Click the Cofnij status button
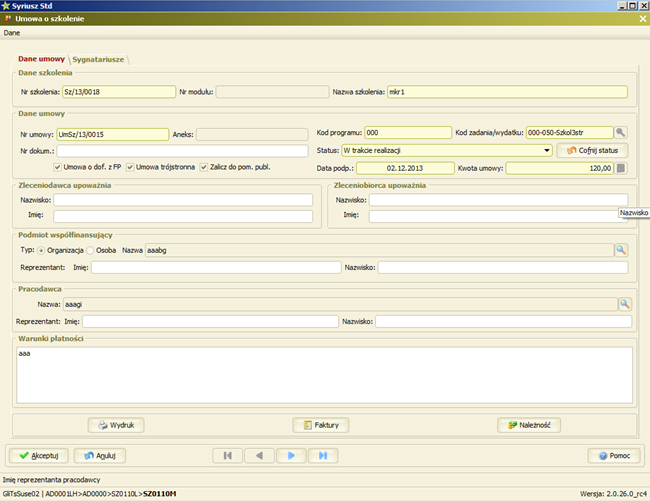 pos(592,150)
